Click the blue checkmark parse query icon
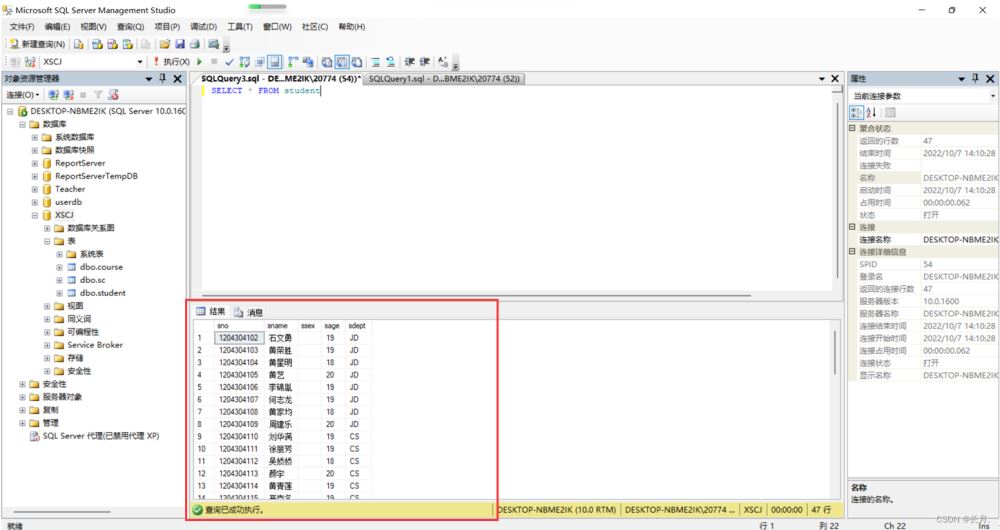Viewport: 1000px width, 530px height. coord(229,62)
